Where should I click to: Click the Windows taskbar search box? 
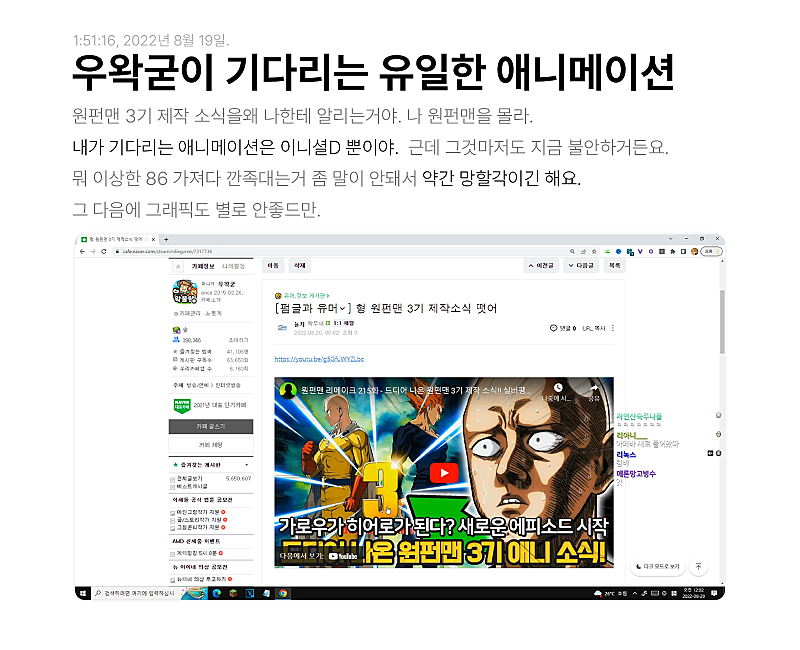136,593
